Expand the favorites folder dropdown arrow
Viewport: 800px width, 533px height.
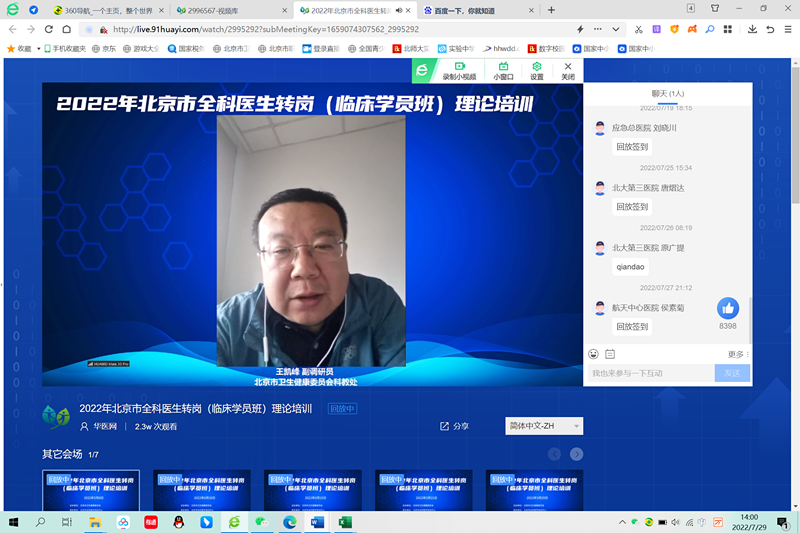click(x=38, y=48)
